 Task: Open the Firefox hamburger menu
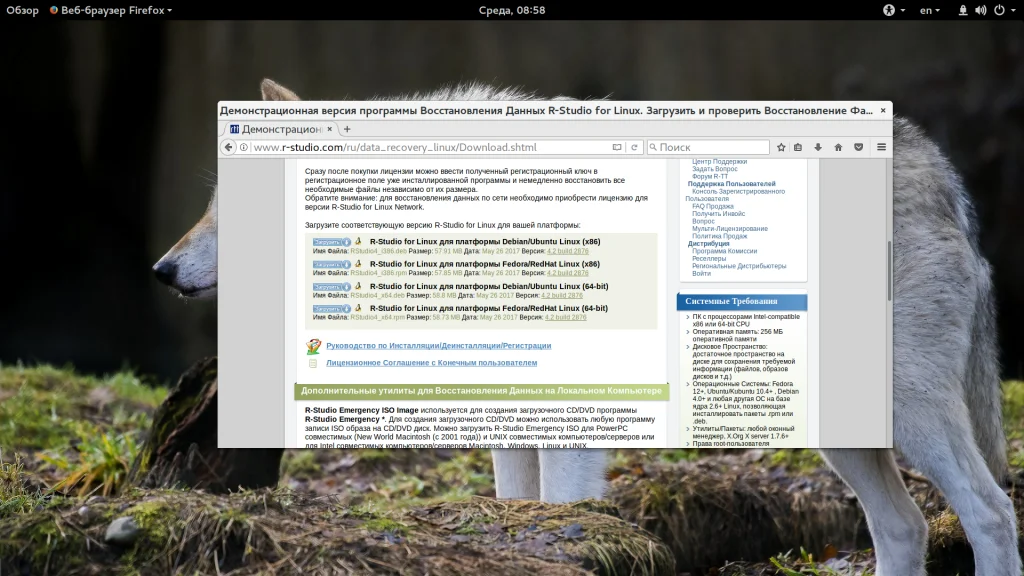(x=881, y=147)
